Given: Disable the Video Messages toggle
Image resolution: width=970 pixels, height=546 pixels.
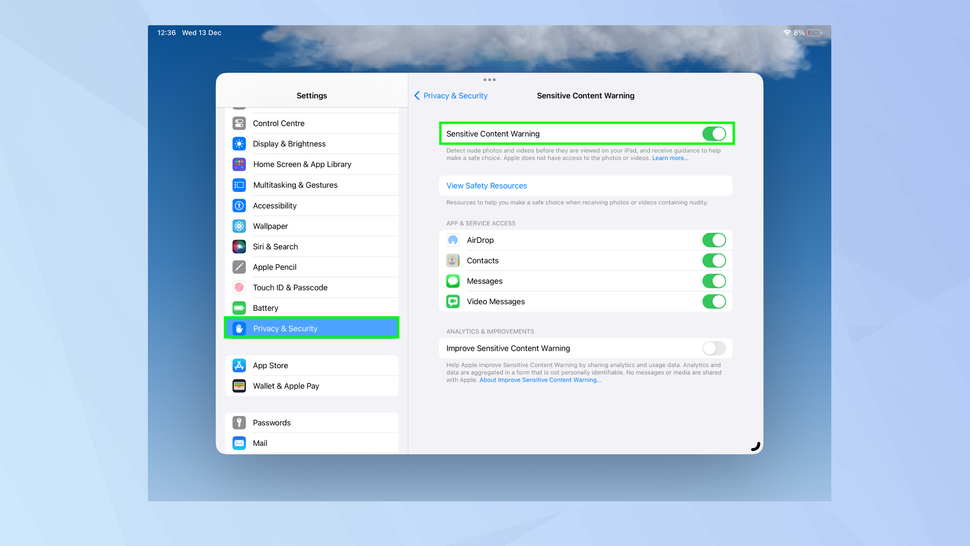Looking at the screenshot, I should coord(714,301).
